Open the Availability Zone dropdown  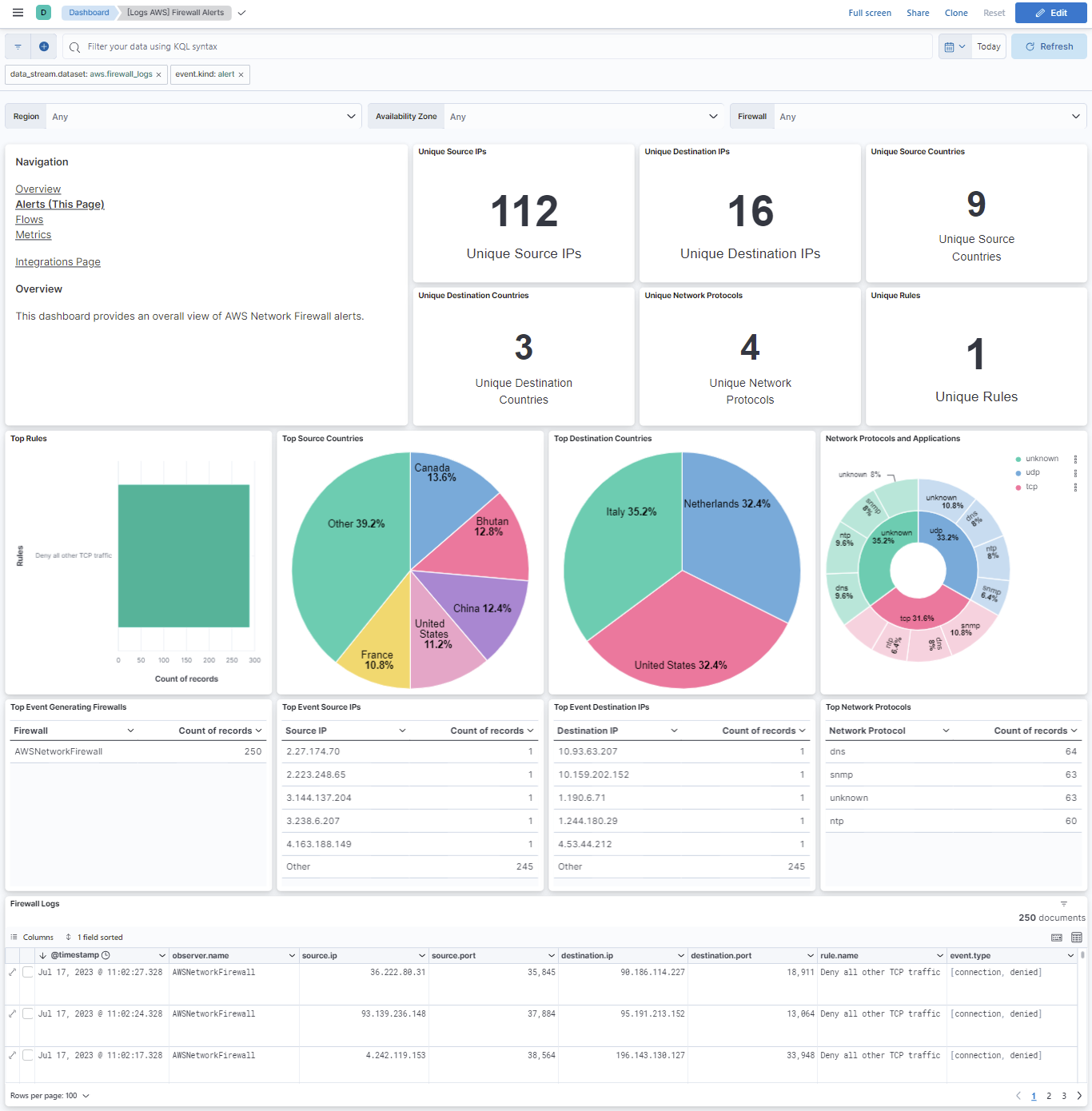(584, 116)
